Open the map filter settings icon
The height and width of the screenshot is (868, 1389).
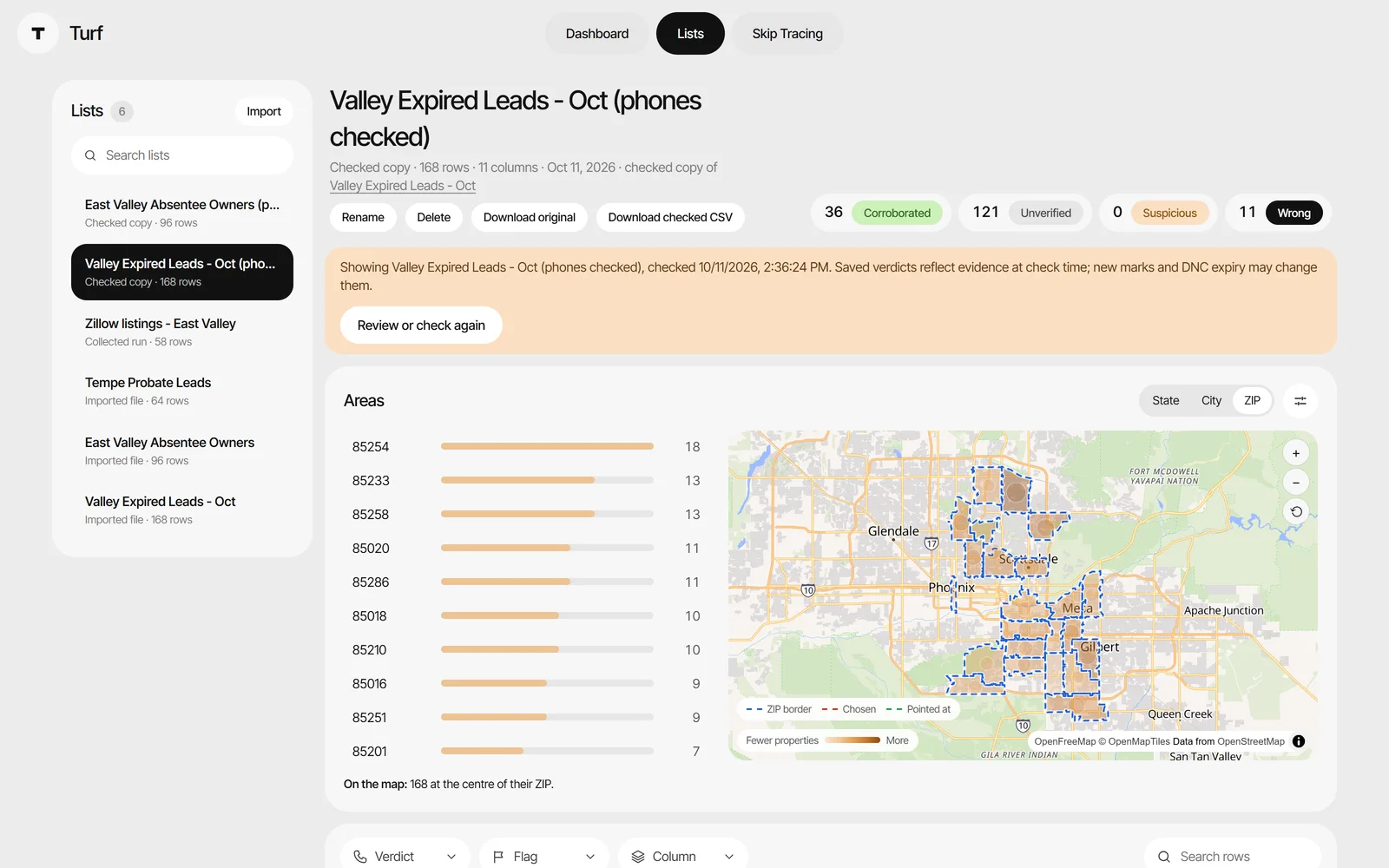pos(1300,401)
